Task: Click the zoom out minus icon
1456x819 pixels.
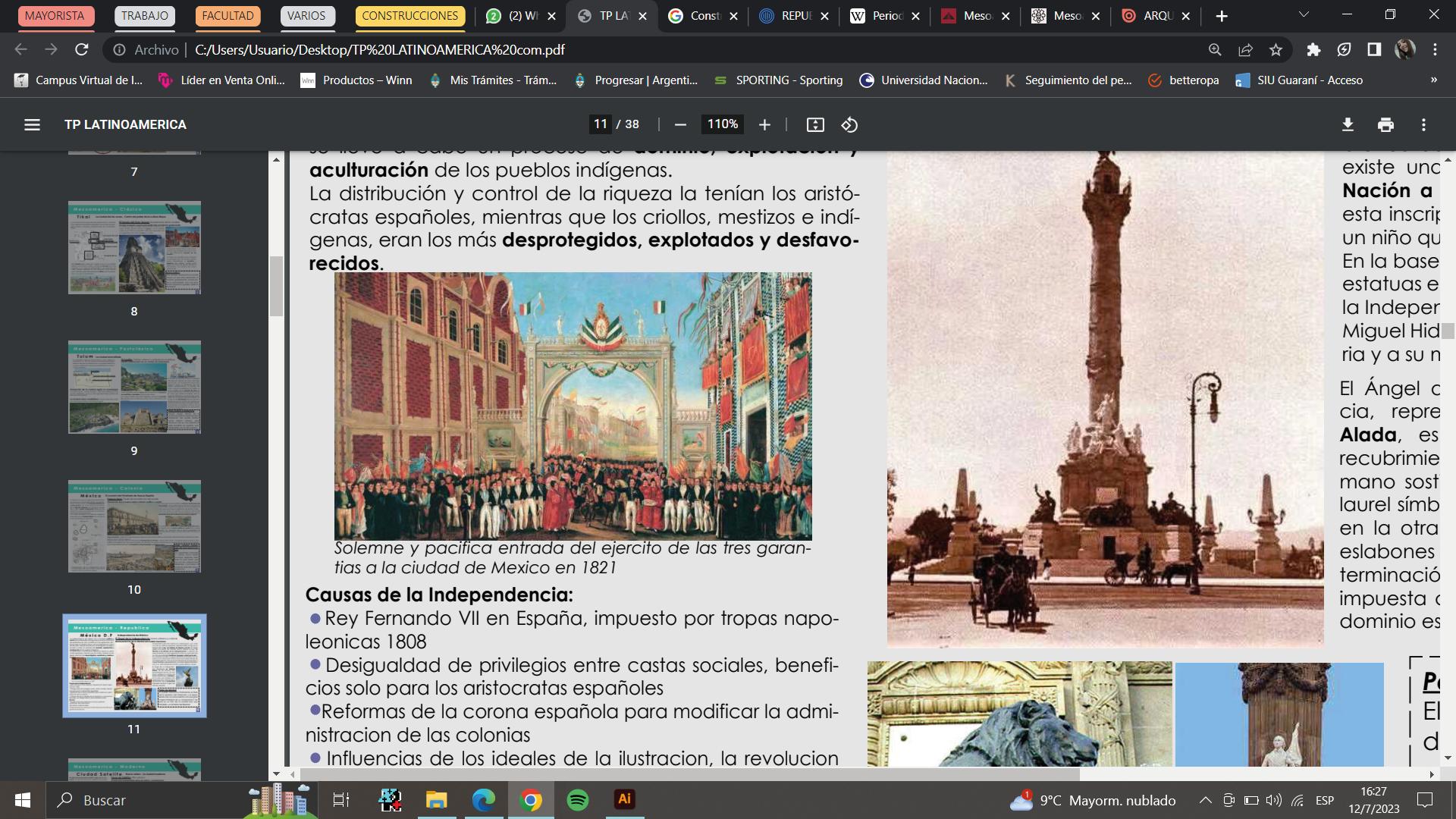Action: coord(680,124)
